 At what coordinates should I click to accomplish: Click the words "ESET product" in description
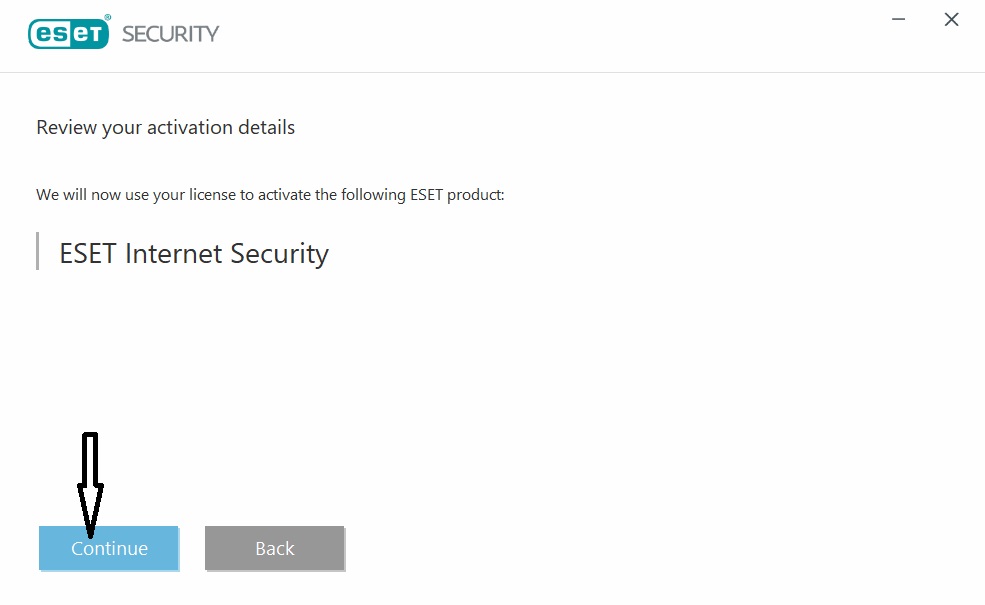456,194
